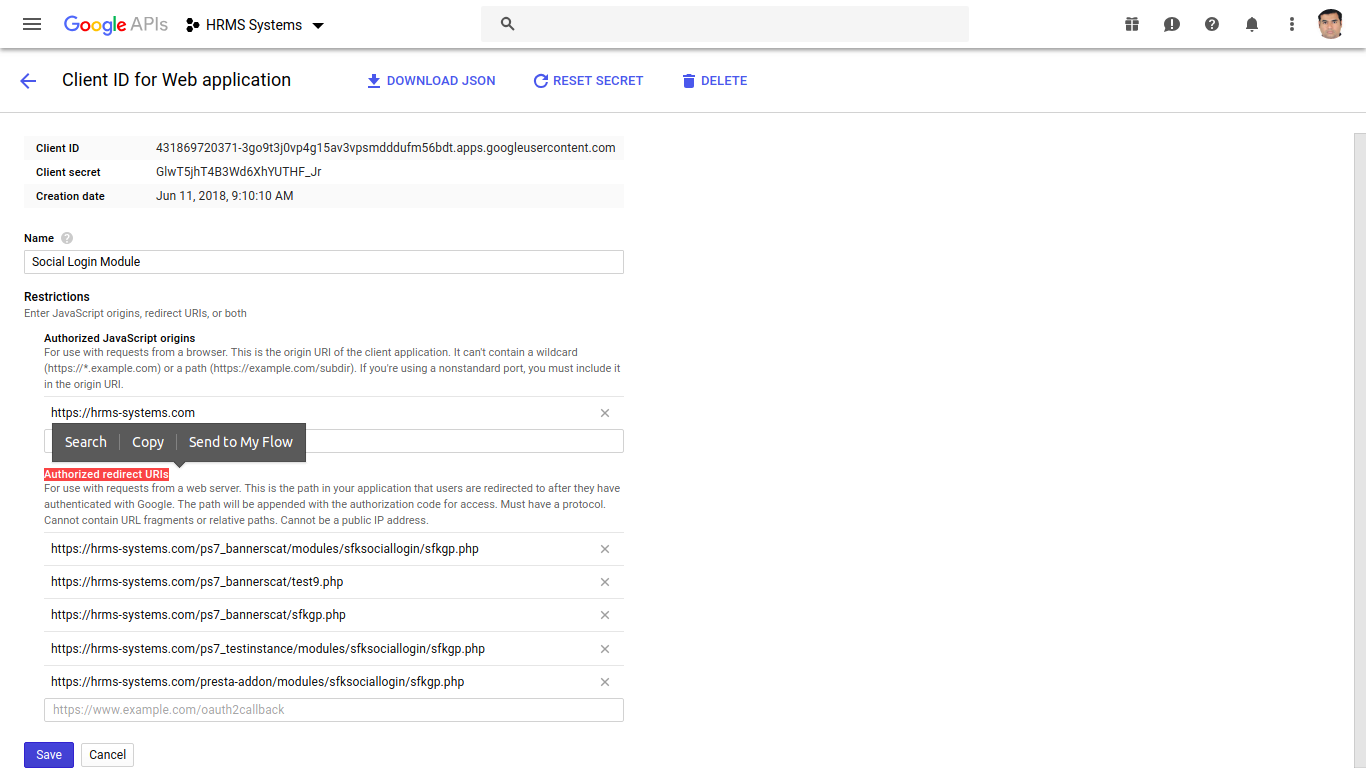This screenshot has width=1366, height=768.
Task: Click the Delete button
Action: click(714, 81)
